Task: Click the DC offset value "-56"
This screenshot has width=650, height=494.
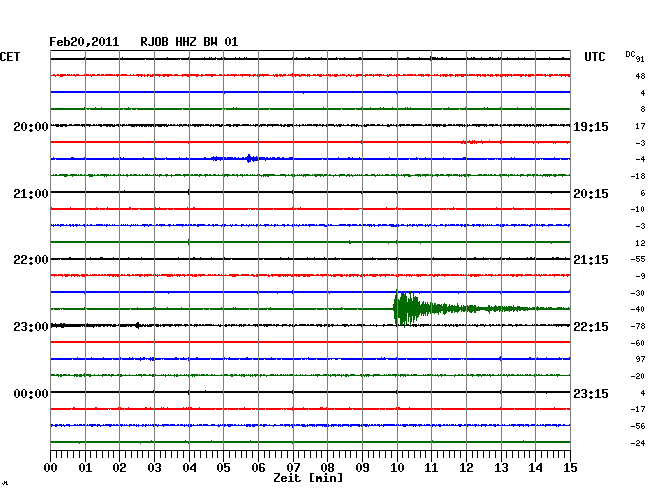Action: pyautogui.click(x=638, y=426)
